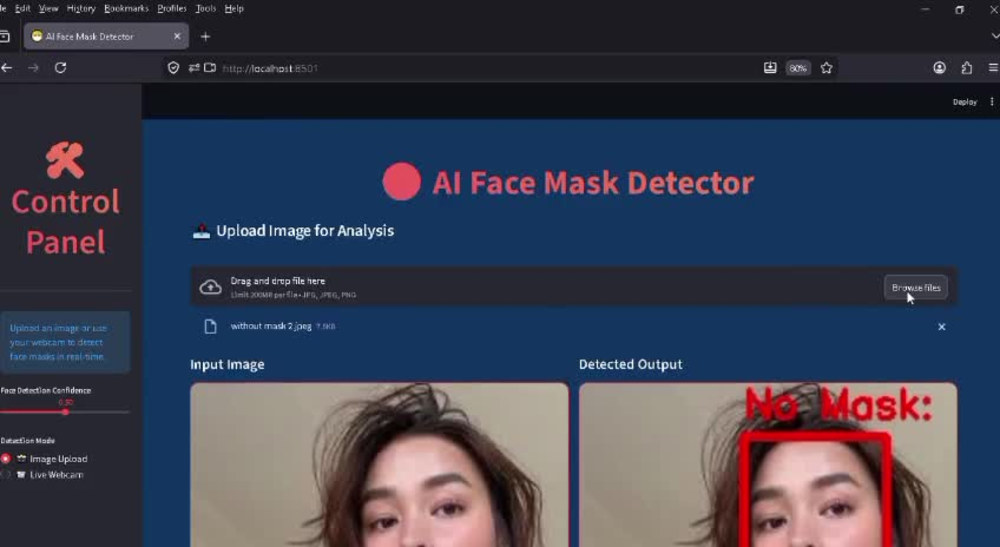
Task: Click the site permissions icon in address bar
Action: pos(194,68)
